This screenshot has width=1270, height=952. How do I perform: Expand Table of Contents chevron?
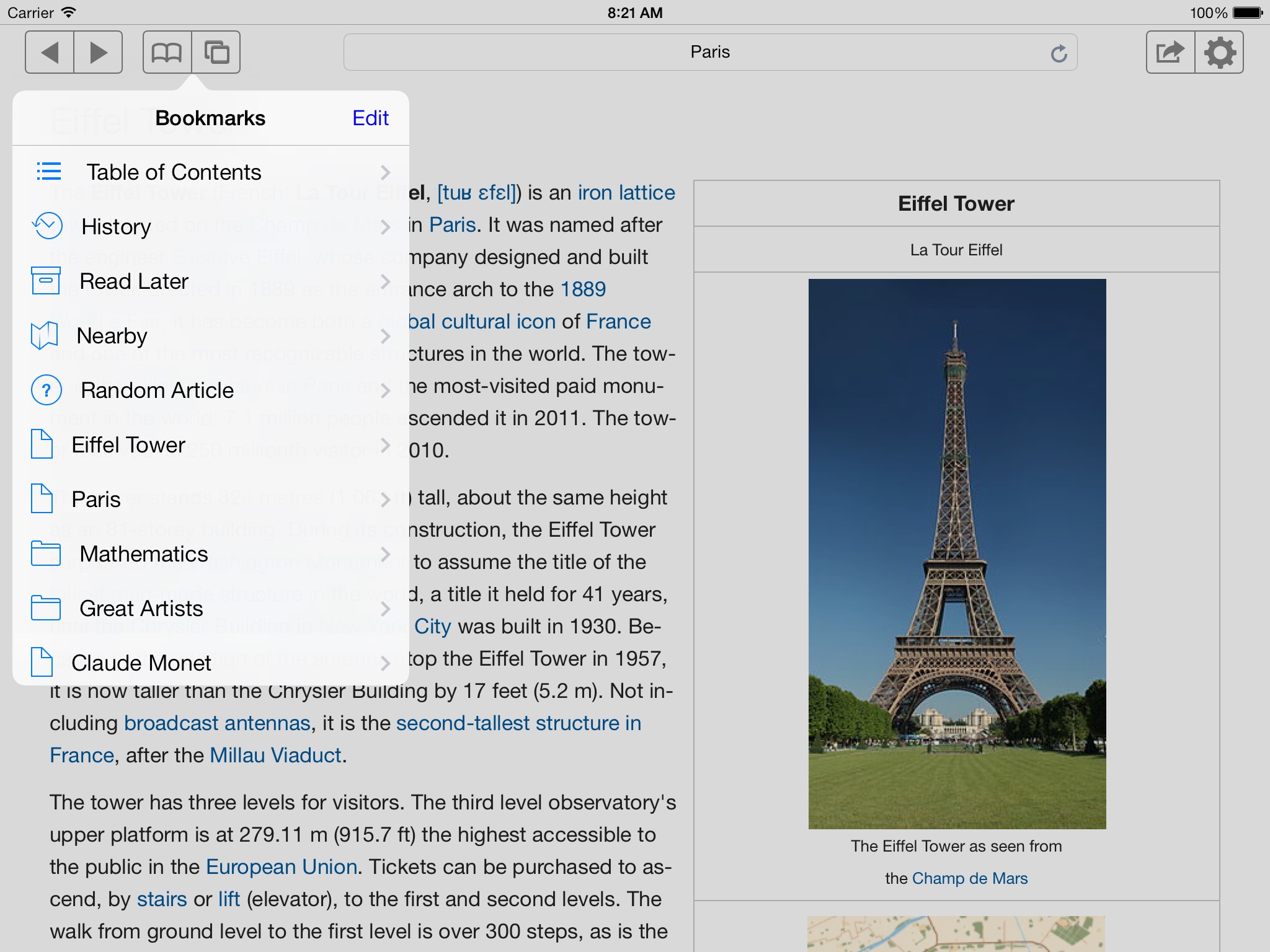pos(386,172)
